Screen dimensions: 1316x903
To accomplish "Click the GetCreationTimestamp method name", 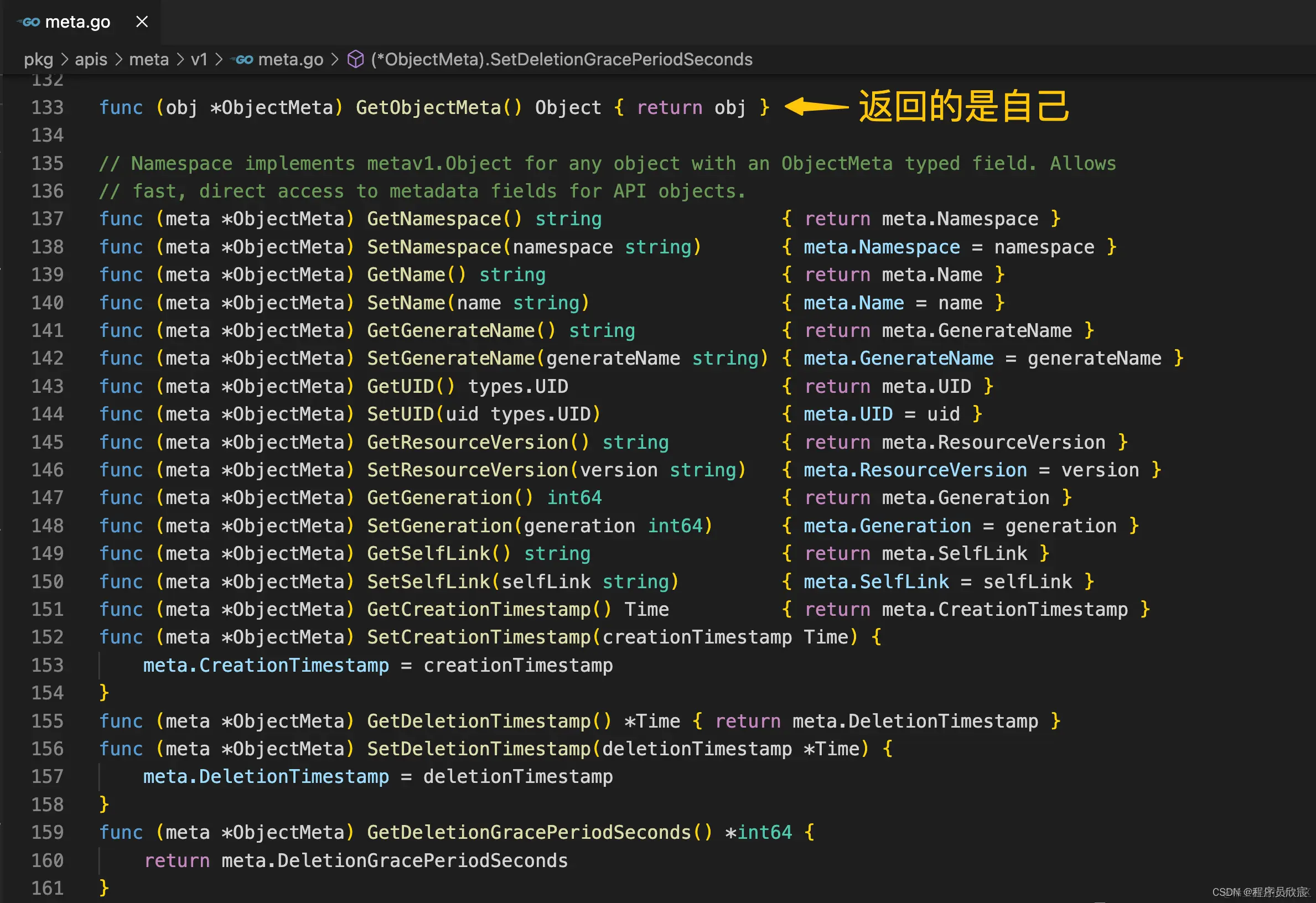I will point(479,610).
